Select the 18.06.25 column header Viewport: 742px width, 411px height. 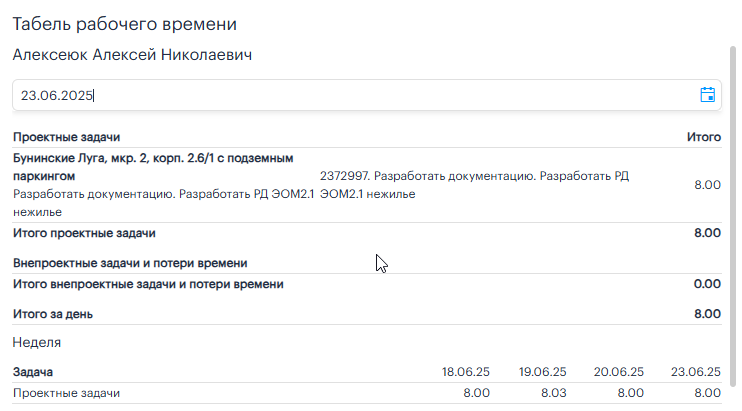tap(465, 372)
